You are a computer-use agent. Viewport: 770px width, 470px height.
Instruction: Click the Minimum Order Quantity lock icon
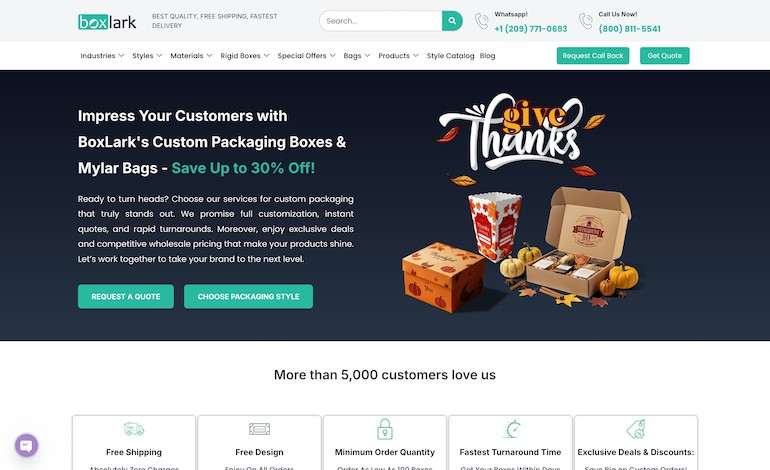click(385, 429)
